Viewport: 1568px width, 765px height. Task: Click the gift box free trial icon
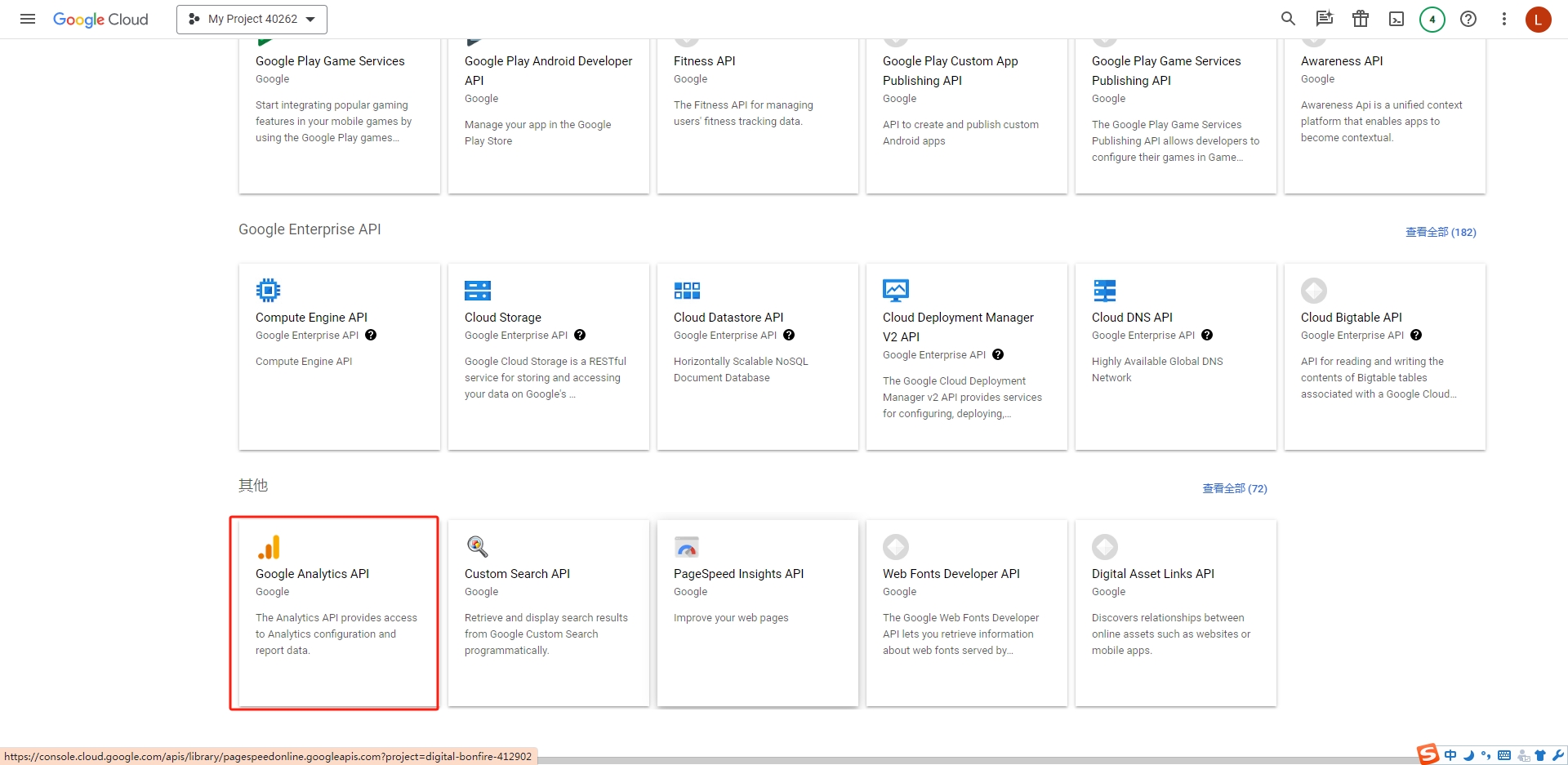[x=1361, y=19]
